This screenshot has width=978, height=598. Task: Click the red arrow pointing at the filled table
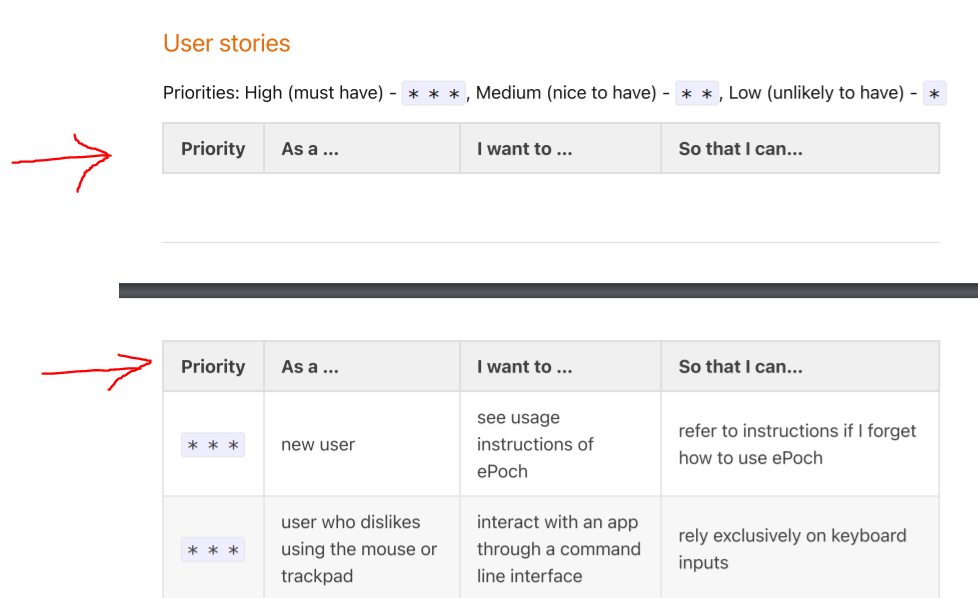(x=98, y=370)
